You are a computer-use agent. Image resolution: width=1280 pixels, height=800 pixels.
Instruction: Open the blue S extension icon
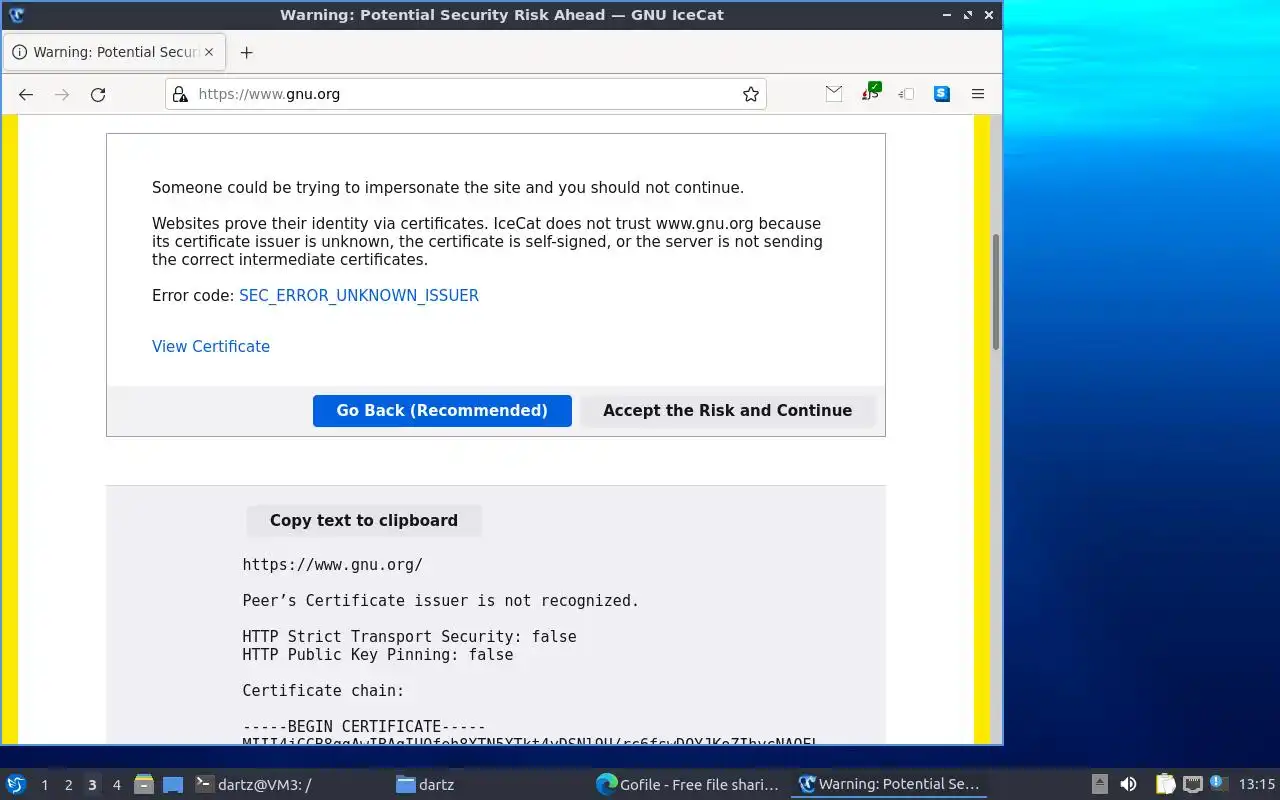point(942,94)
